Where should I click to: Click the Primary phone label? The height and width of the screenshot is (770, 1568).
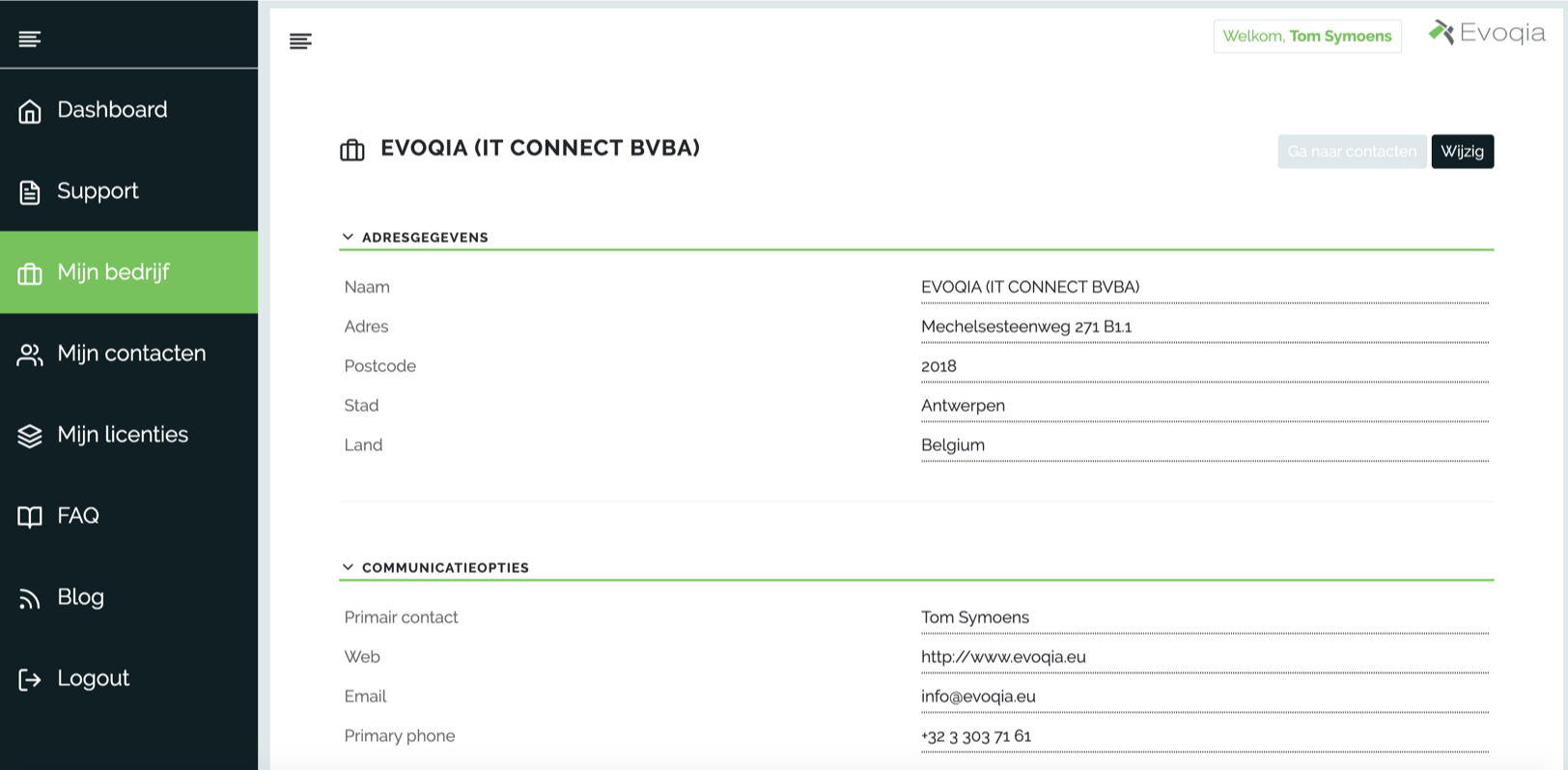tap(400, 736)
